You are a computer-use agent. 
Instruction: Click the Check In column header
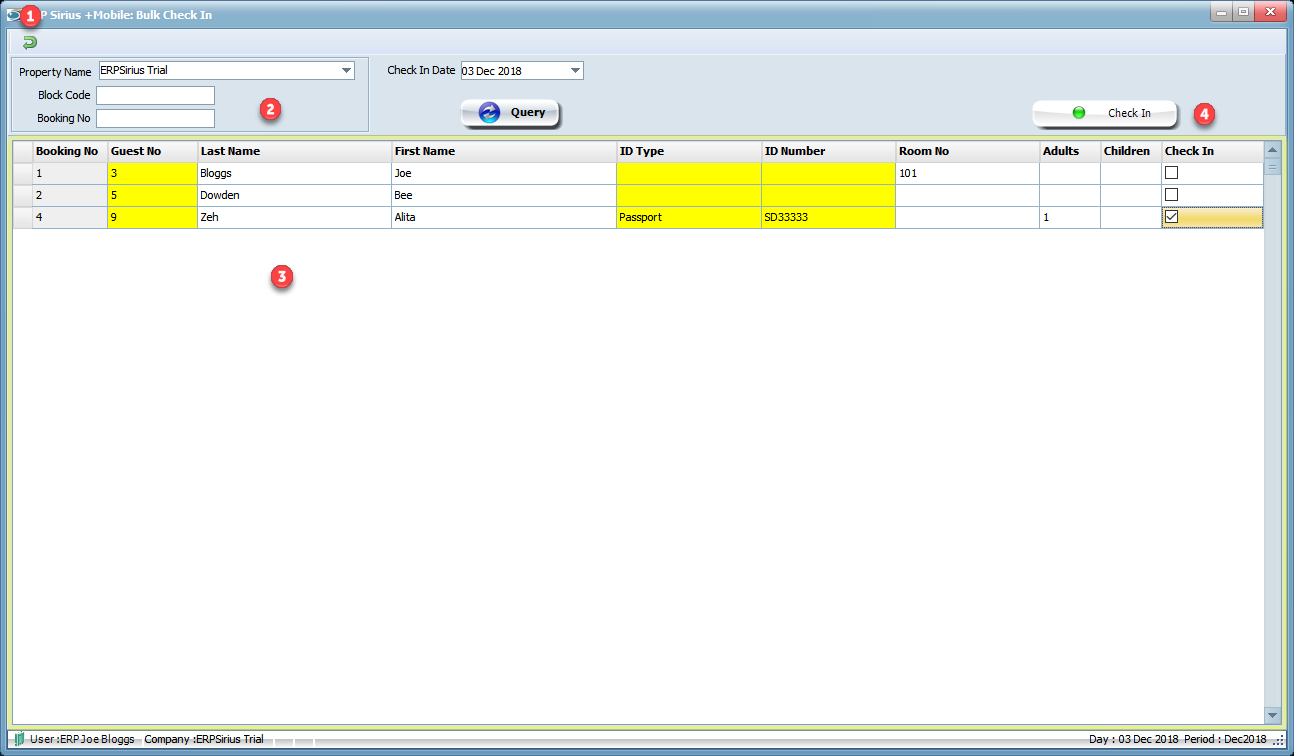click(x=1212, y=151)
